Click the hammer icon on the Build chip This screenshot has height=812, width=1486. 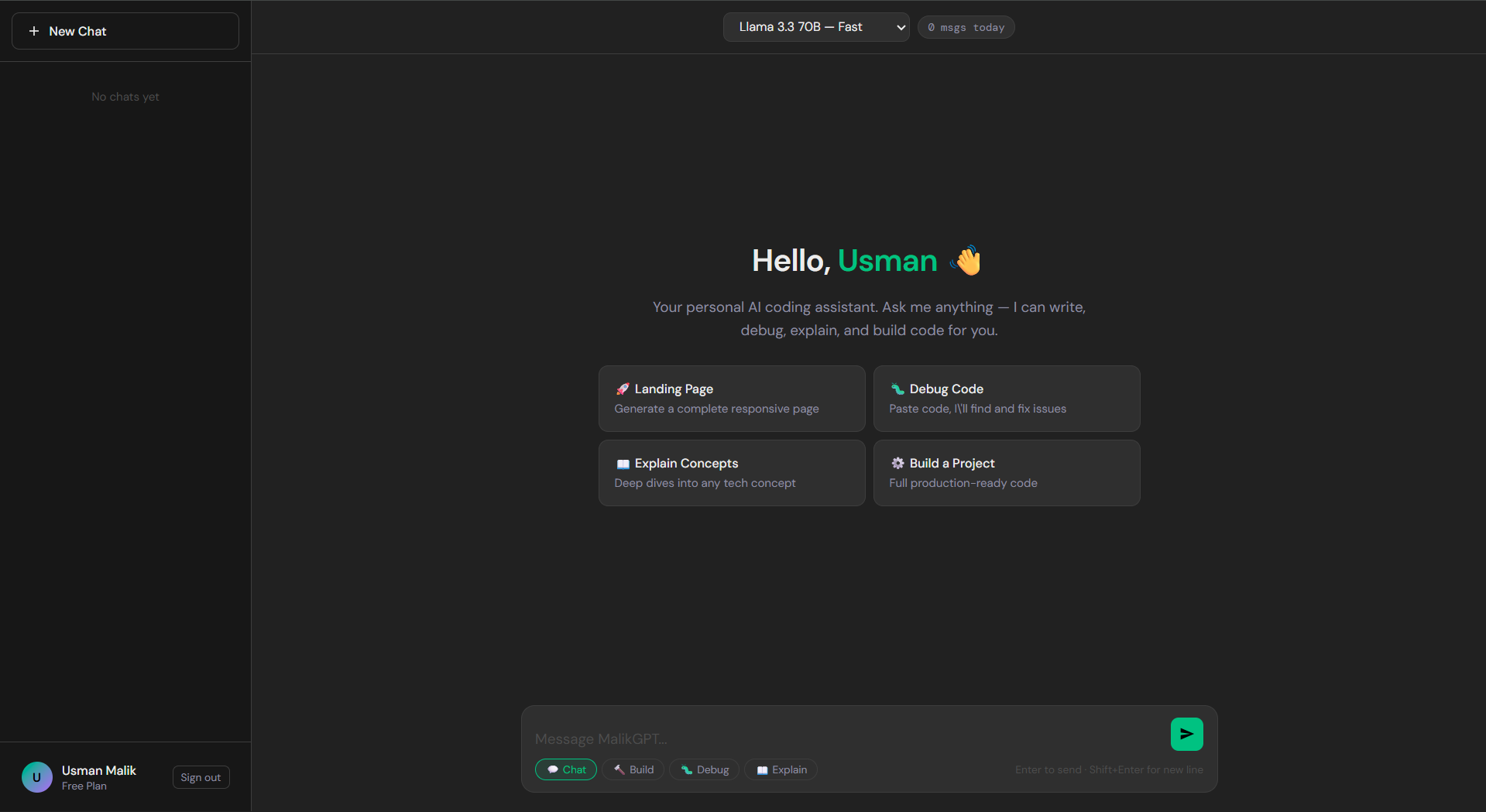(x=619, y=769)
